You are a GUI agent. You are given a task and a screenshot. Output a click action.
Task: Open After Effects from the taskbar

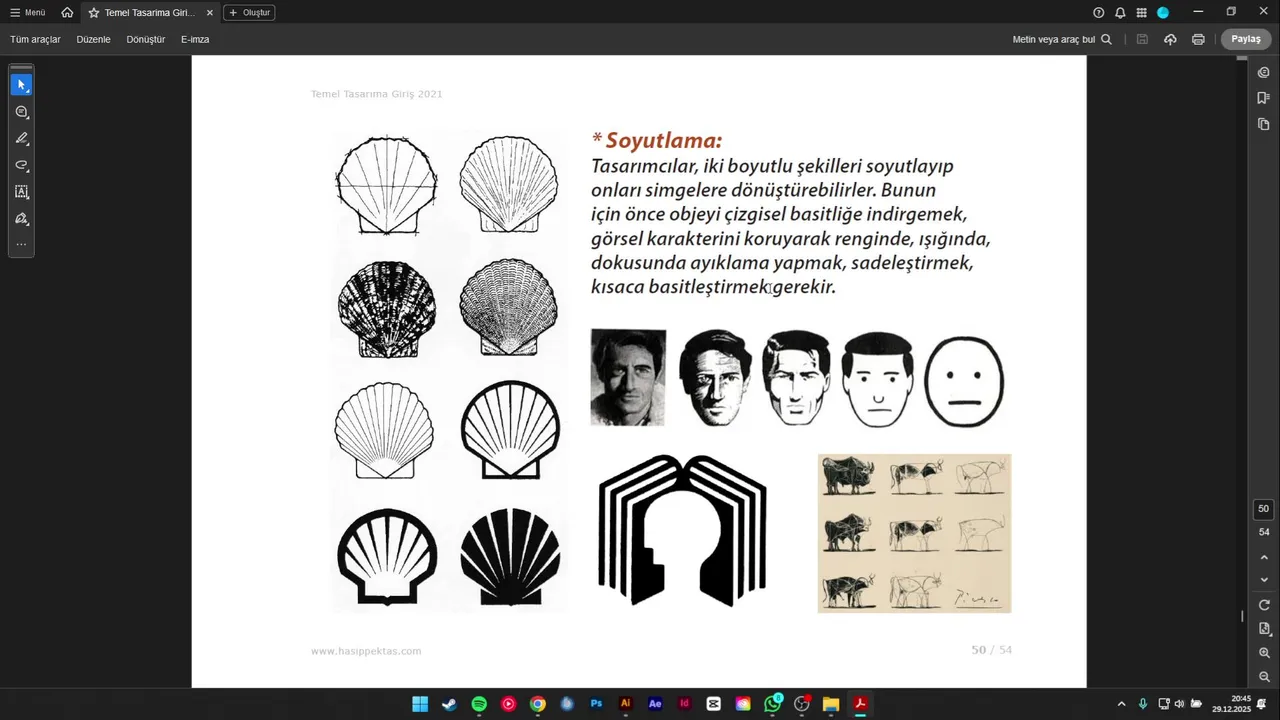click(655, 704)
